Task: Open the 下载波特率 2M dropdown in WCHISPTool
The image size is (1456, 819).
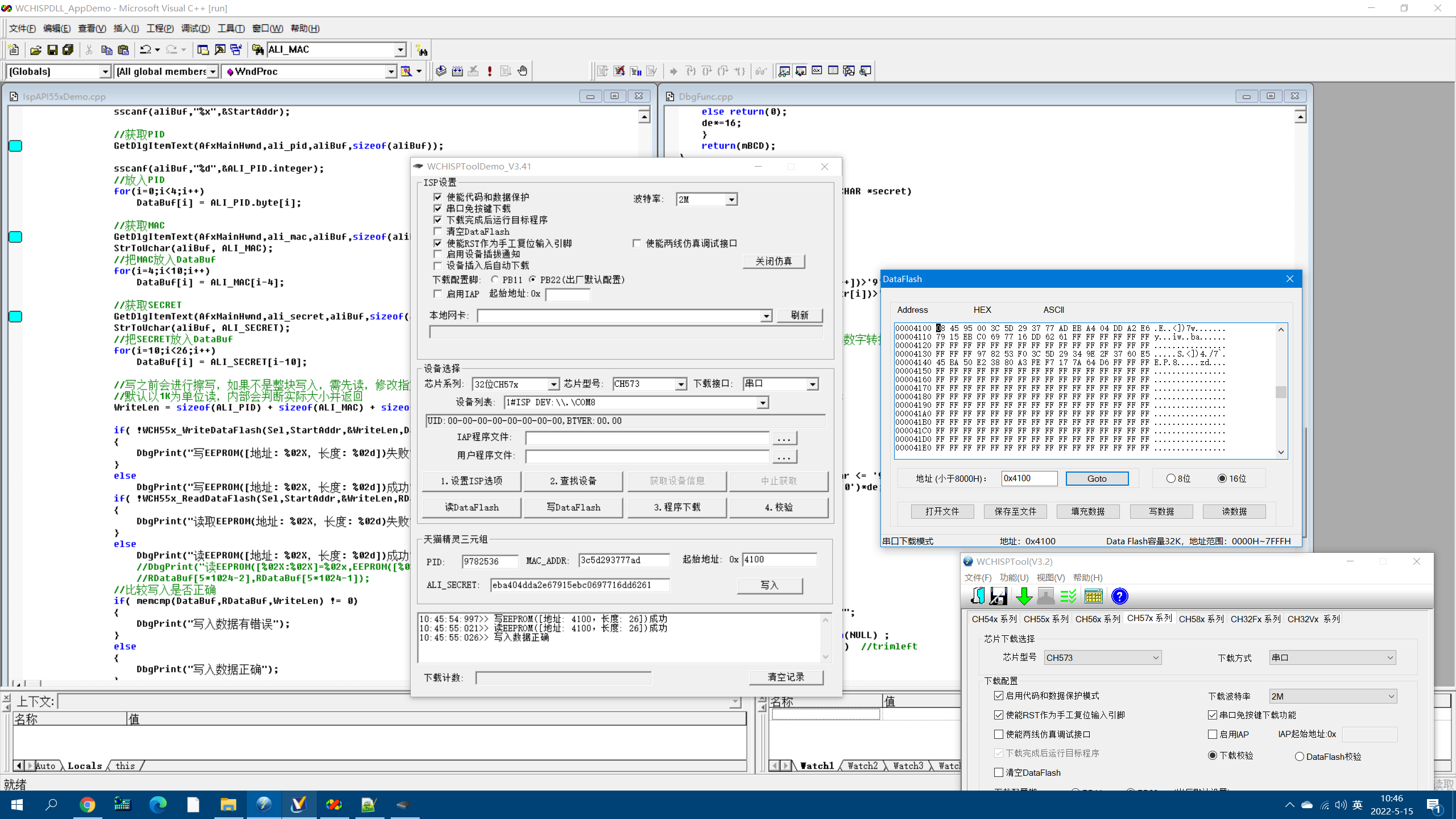Action: (x=1391, y=697)
